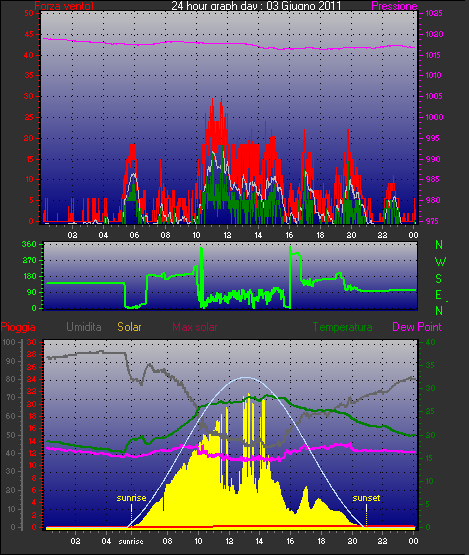The width and height of the screenshot is (469, 555).
Task: Click the red 15 wind force axis value
Action: 29,159
